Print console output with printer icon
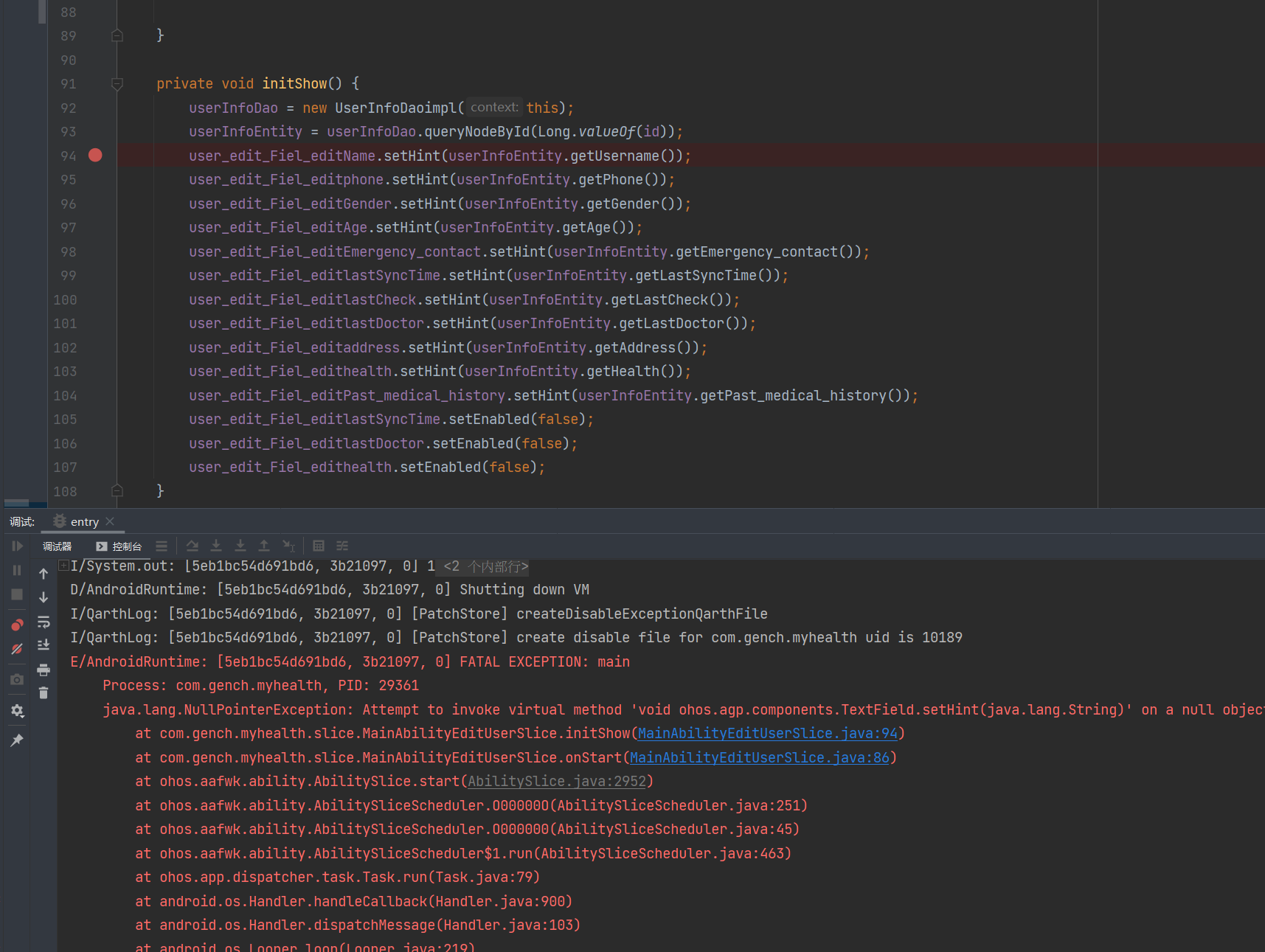1265x952 pixels. click(44, 670)
